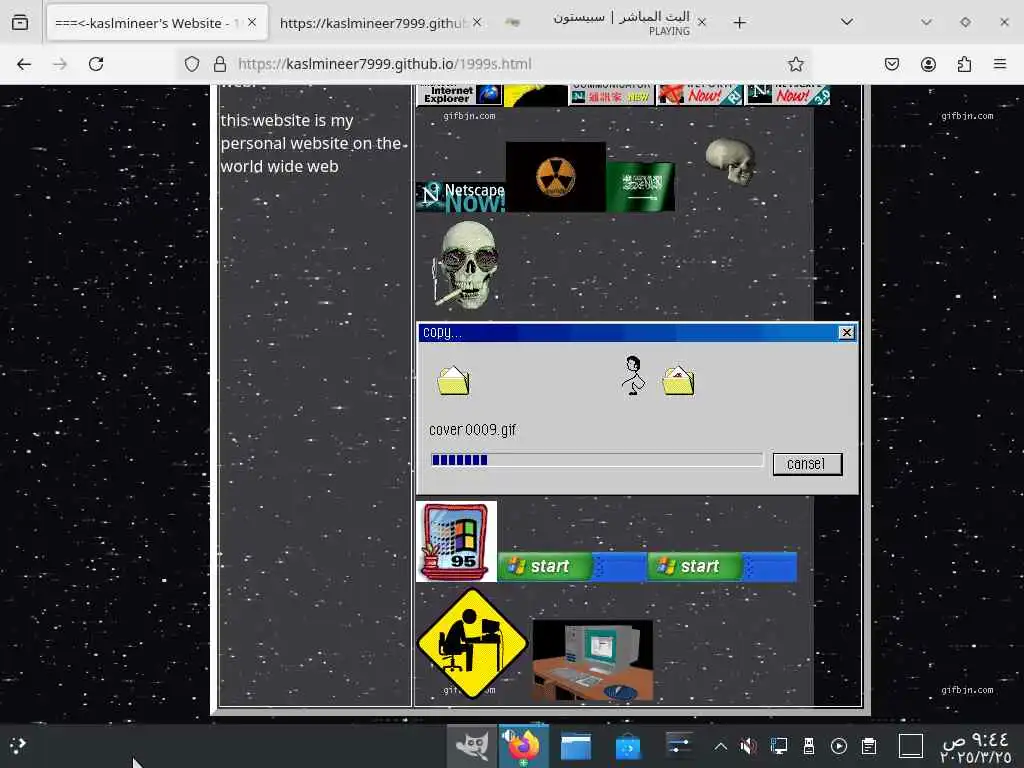
Task: Click the yellow computer user warning sign
Action: [472, 643]
